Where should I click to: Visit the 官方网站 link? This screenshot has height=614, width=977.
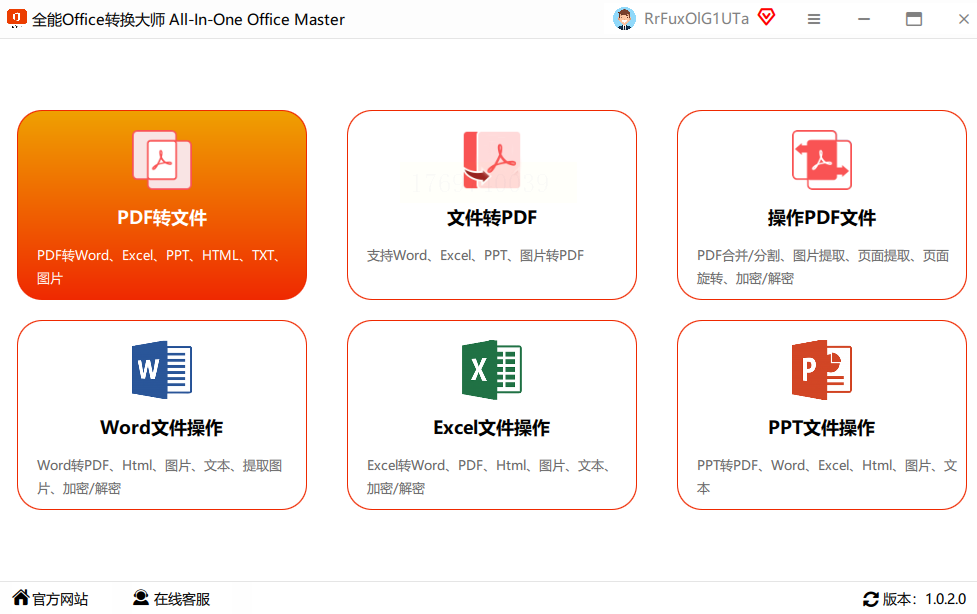(x=60, y=599)
